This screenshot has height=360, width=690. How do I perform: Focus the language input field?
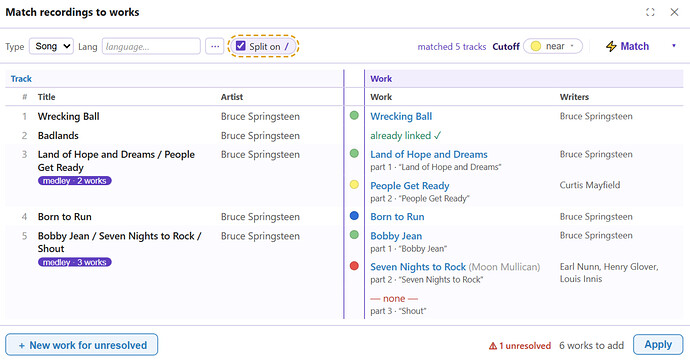(151, 46)
